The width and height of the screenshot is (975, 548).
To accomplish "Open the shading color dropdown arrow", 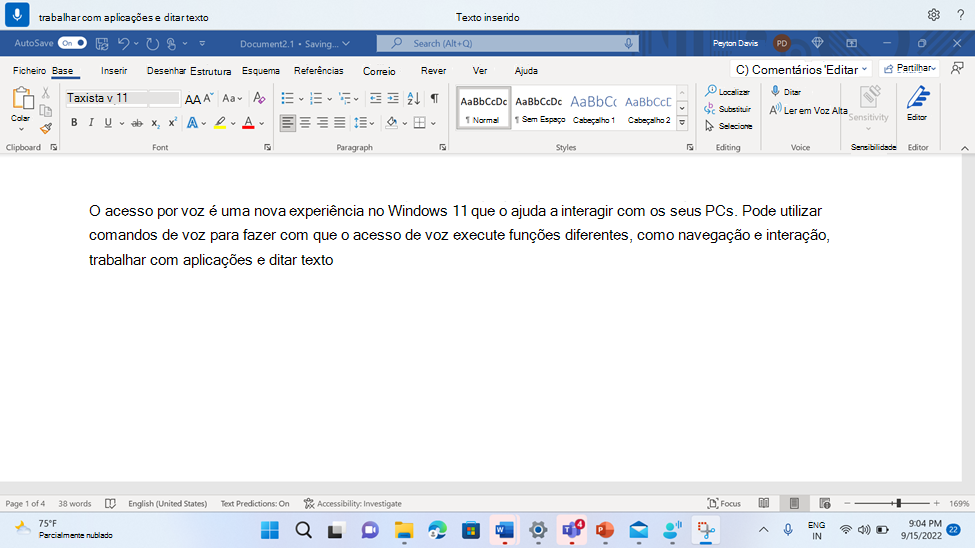I will coord(405,123).
